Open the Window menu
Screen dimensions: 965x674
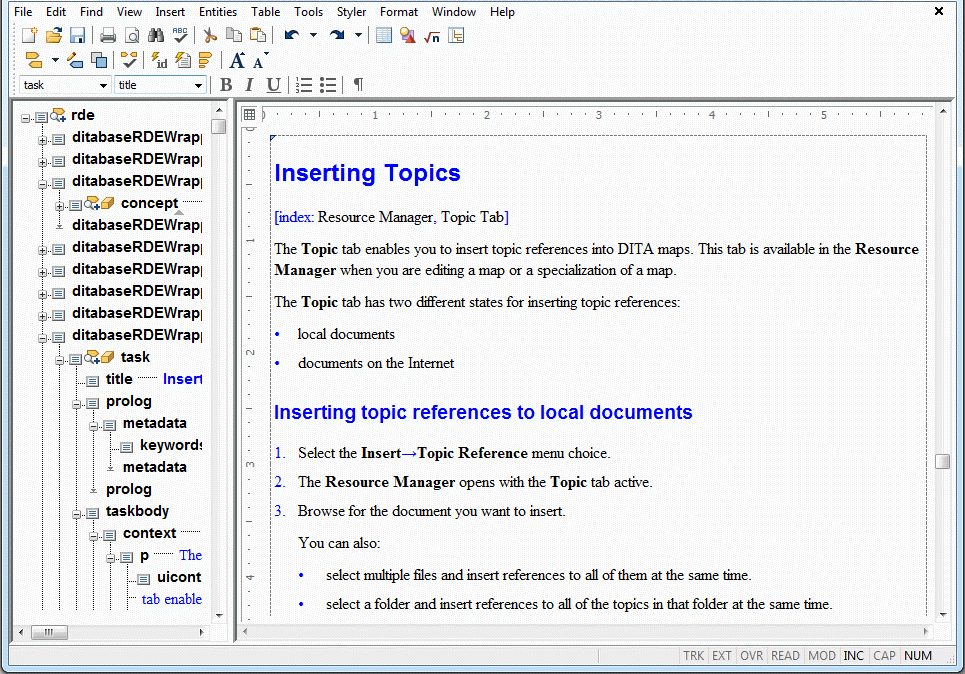(454, 12)
